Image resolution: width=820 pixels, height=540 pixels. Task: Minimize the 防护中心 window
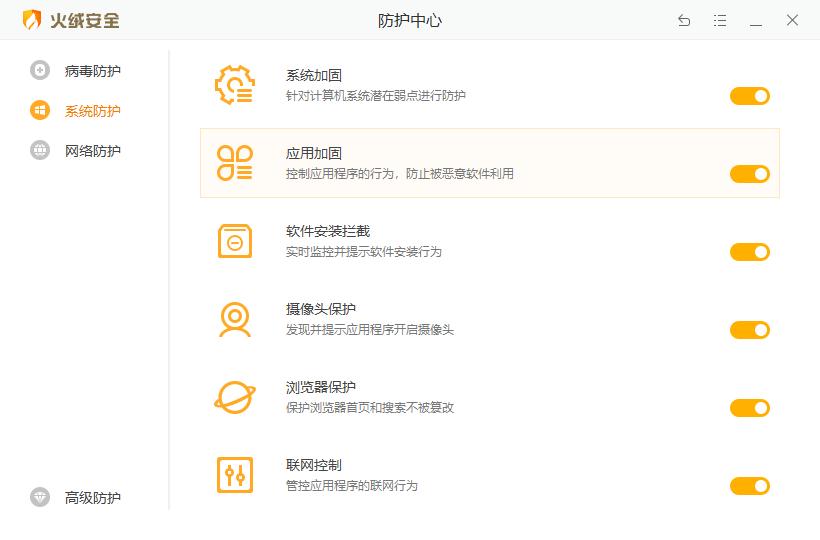point(756,24)
